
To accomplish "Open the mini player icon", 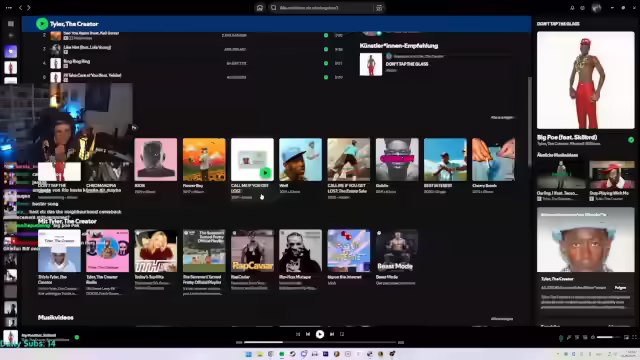I will (626, 338).
